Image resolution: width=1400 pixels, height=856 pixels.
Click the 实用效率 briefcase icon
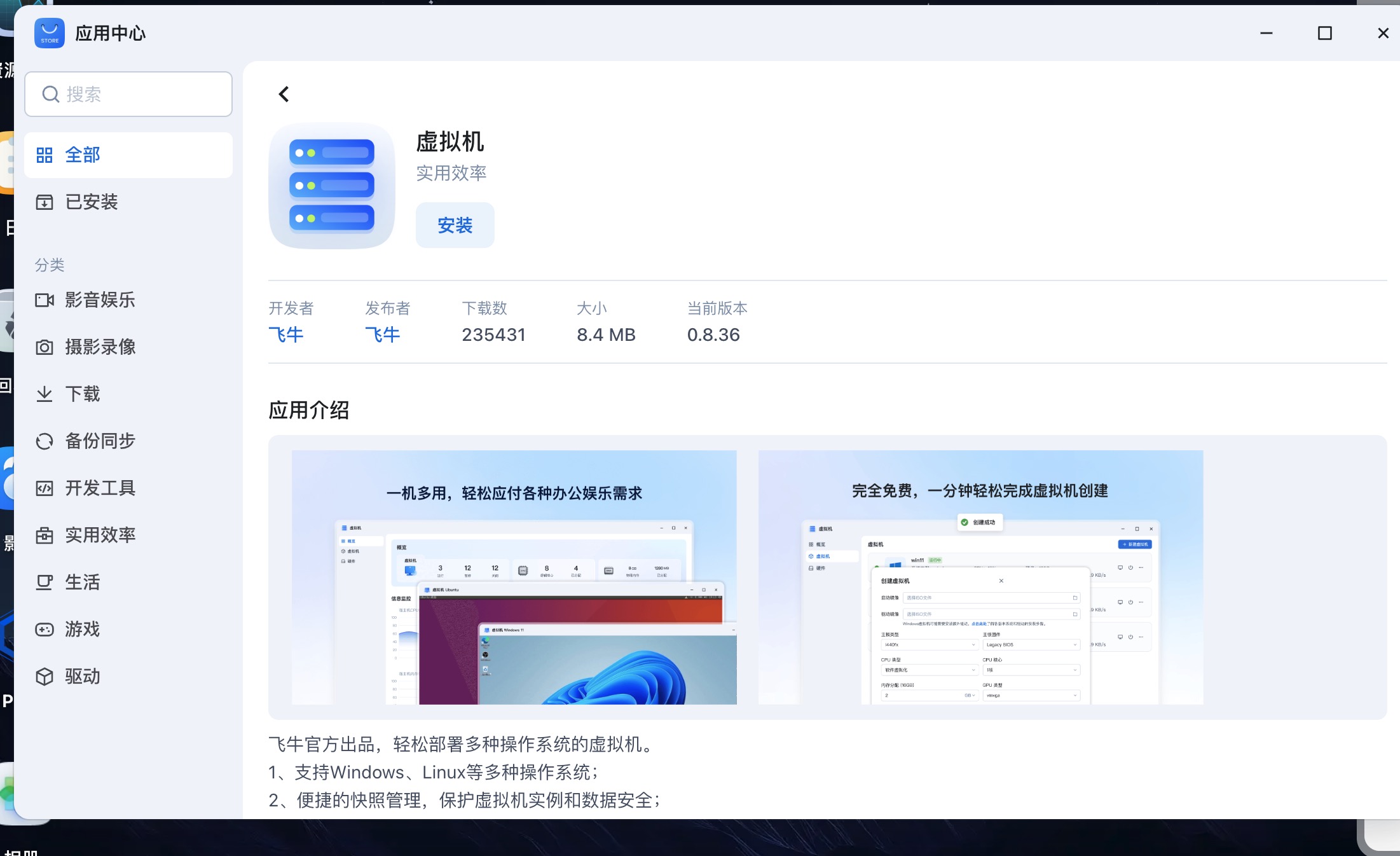pyautogui.click(x=45, y=535)
